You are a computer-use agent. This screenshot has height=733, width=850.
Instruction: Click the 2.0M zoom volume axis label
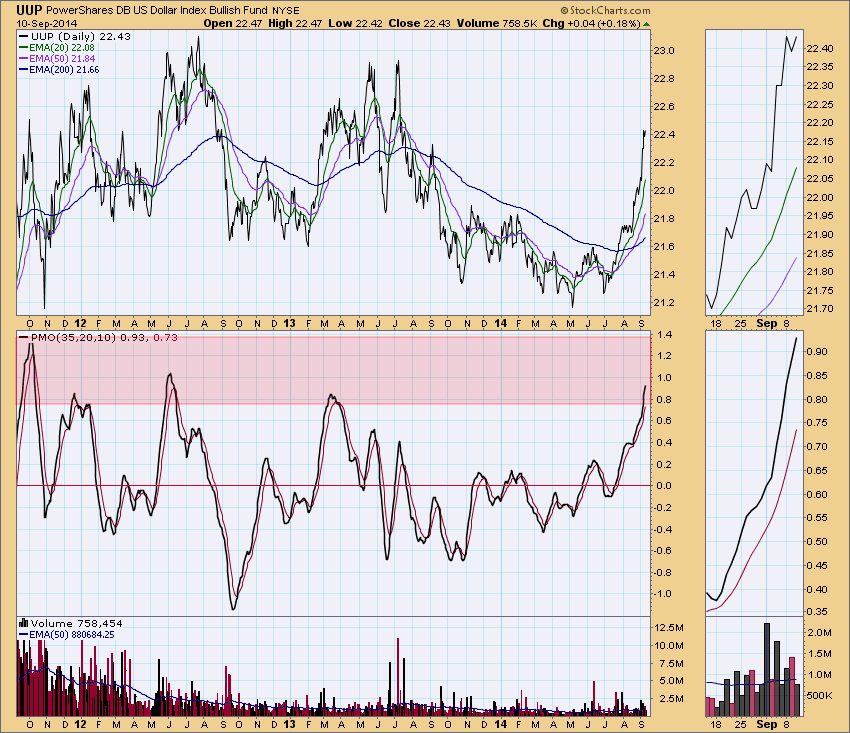819,633
